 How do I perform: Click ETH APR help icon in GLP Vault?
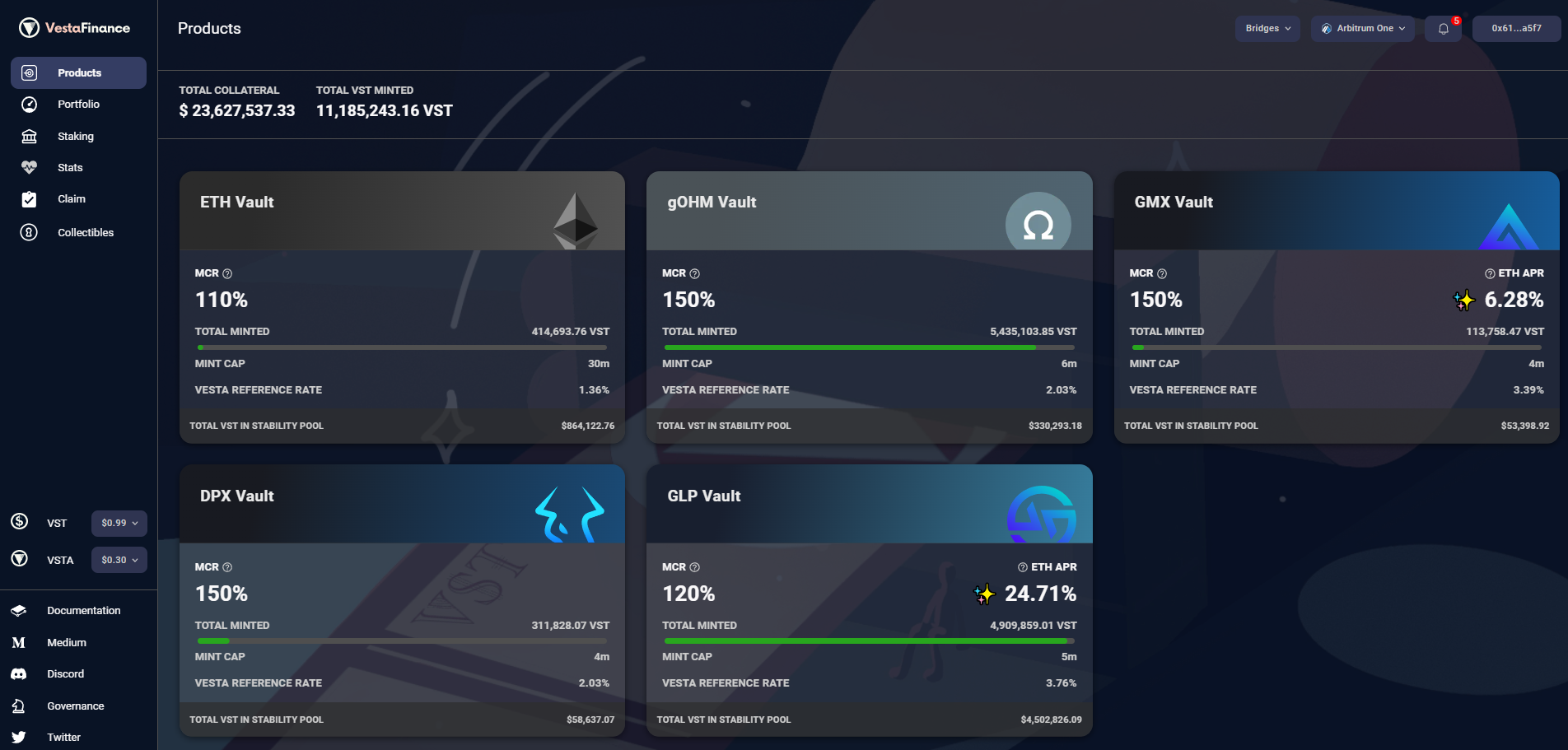[x=1023, y=567]
